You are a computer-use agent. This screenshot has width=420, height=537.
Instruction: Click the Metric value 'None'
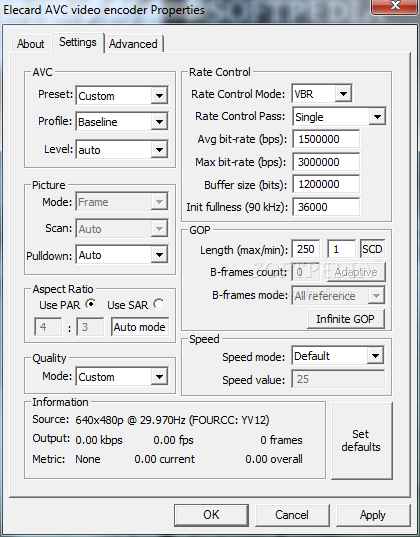(x=88, y=459)
